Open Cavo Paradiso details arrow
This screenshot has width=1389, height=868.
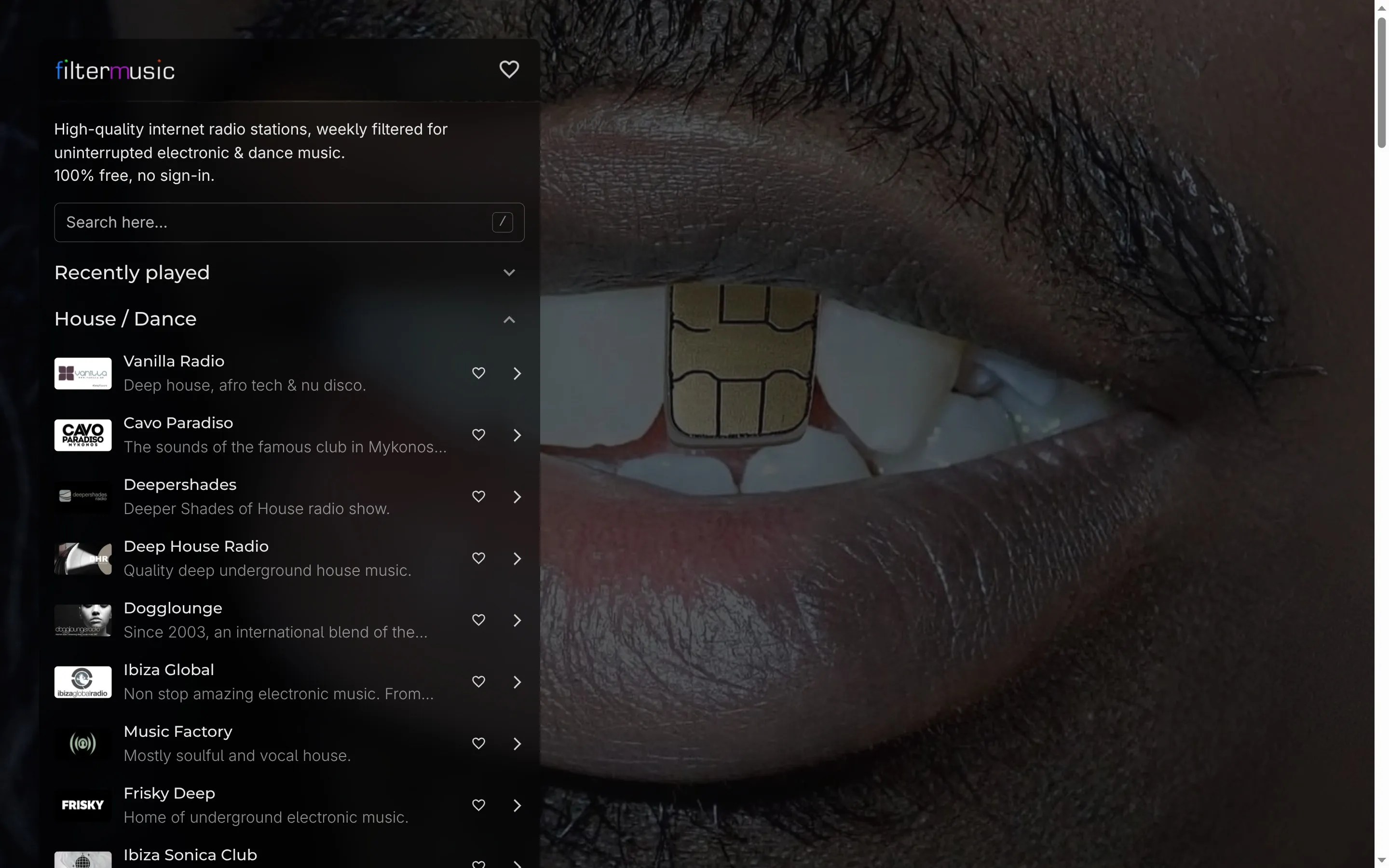[x=517, y=435]
